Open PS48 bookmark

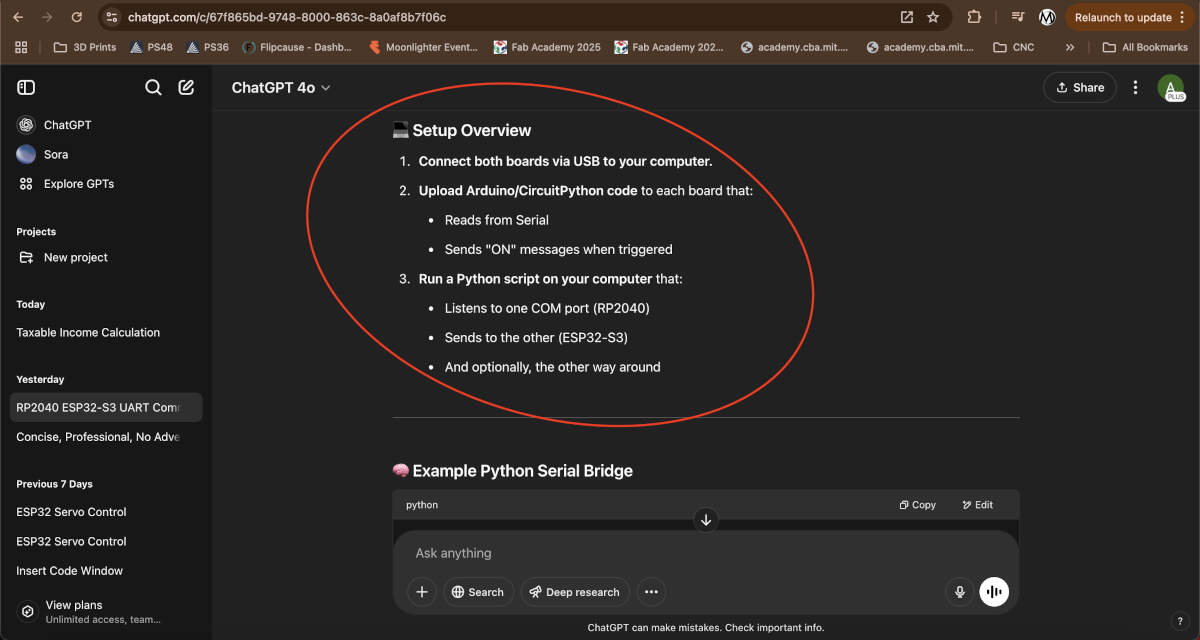151,47
